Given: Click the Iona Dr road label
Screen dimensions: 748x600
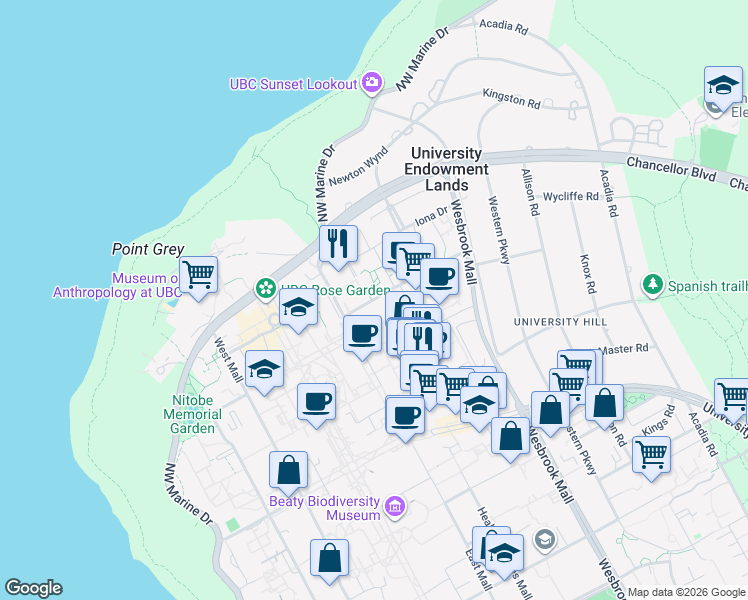Looking at the screenshot, I should (432, 217).
